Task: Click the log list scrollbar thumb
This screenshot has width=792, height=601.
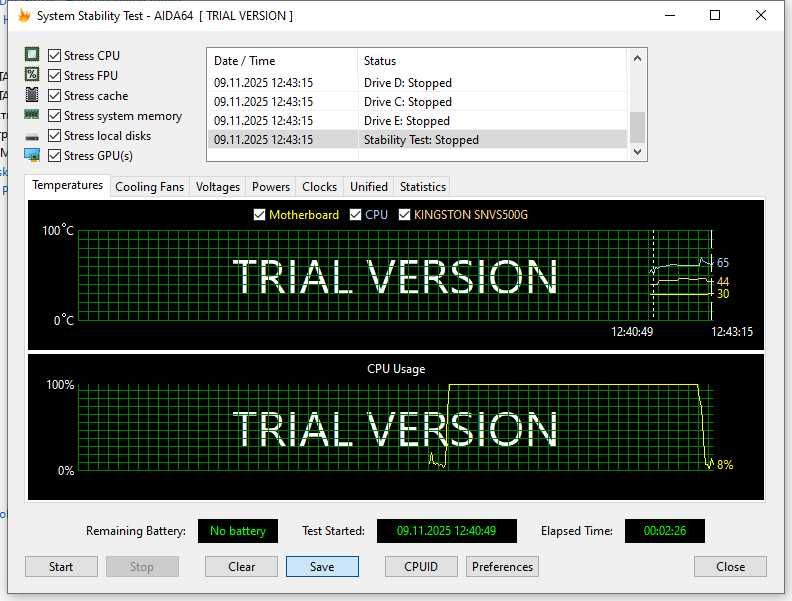Action: point(637,127)
